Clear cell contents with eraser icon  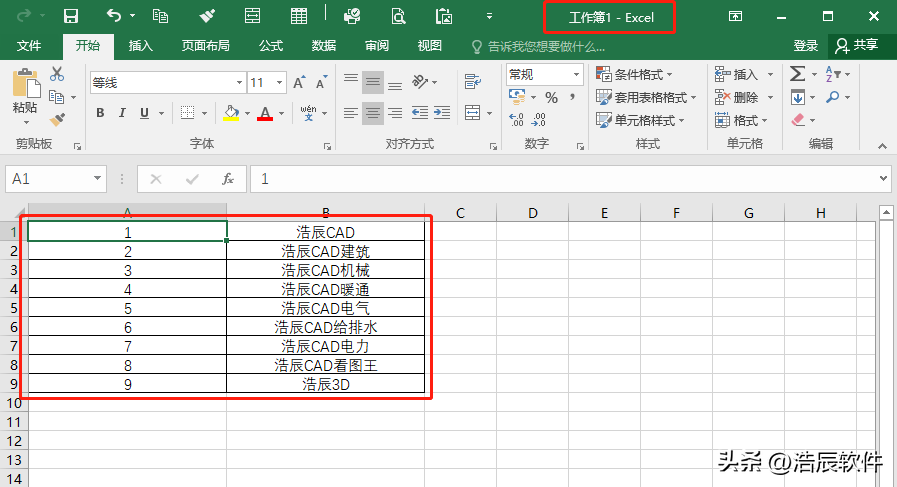click(x=798, y=120)
